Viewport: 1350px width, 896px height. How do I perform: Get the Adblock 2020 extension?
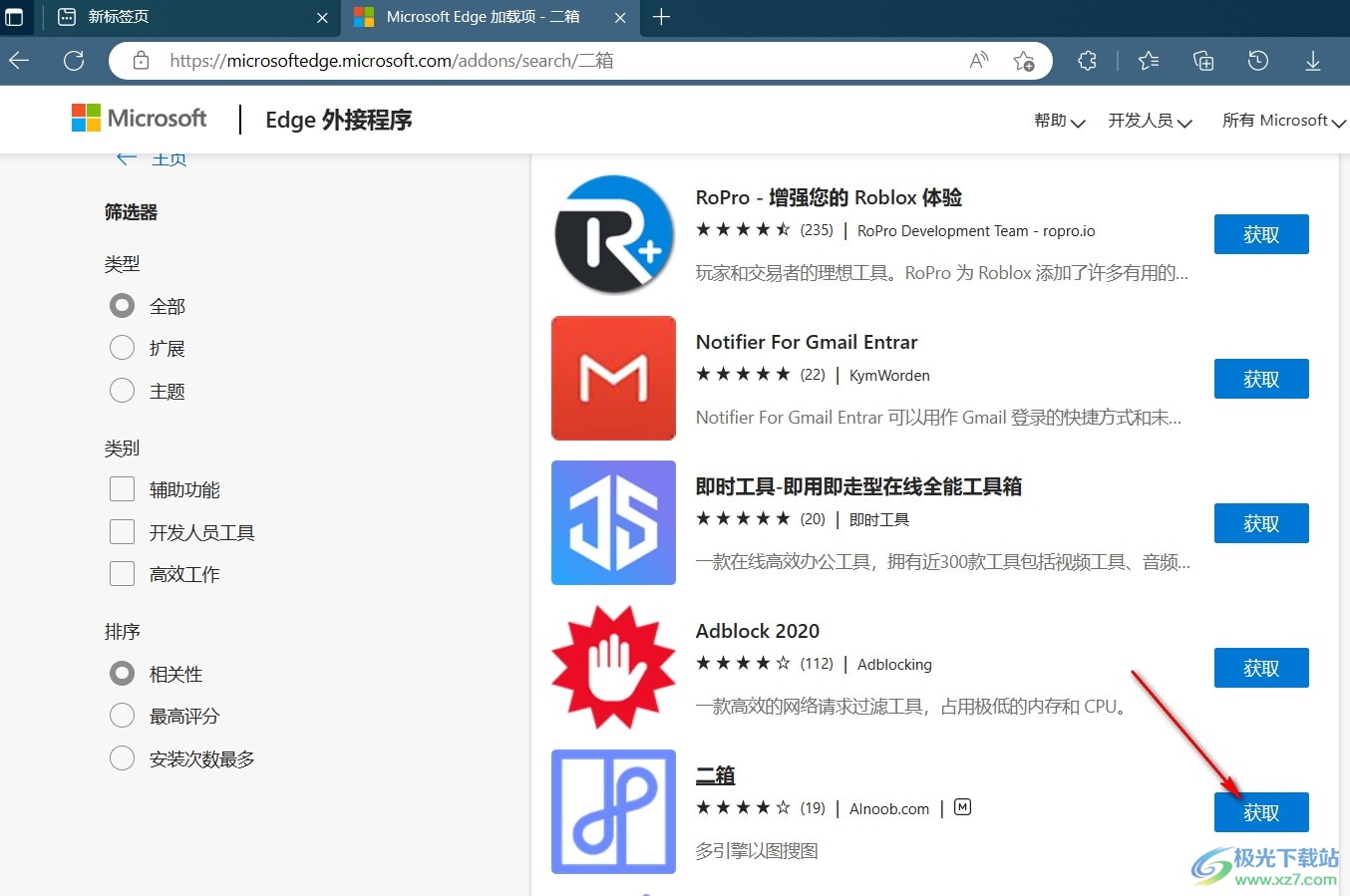pyautogui.click(x=1261, y=668)
